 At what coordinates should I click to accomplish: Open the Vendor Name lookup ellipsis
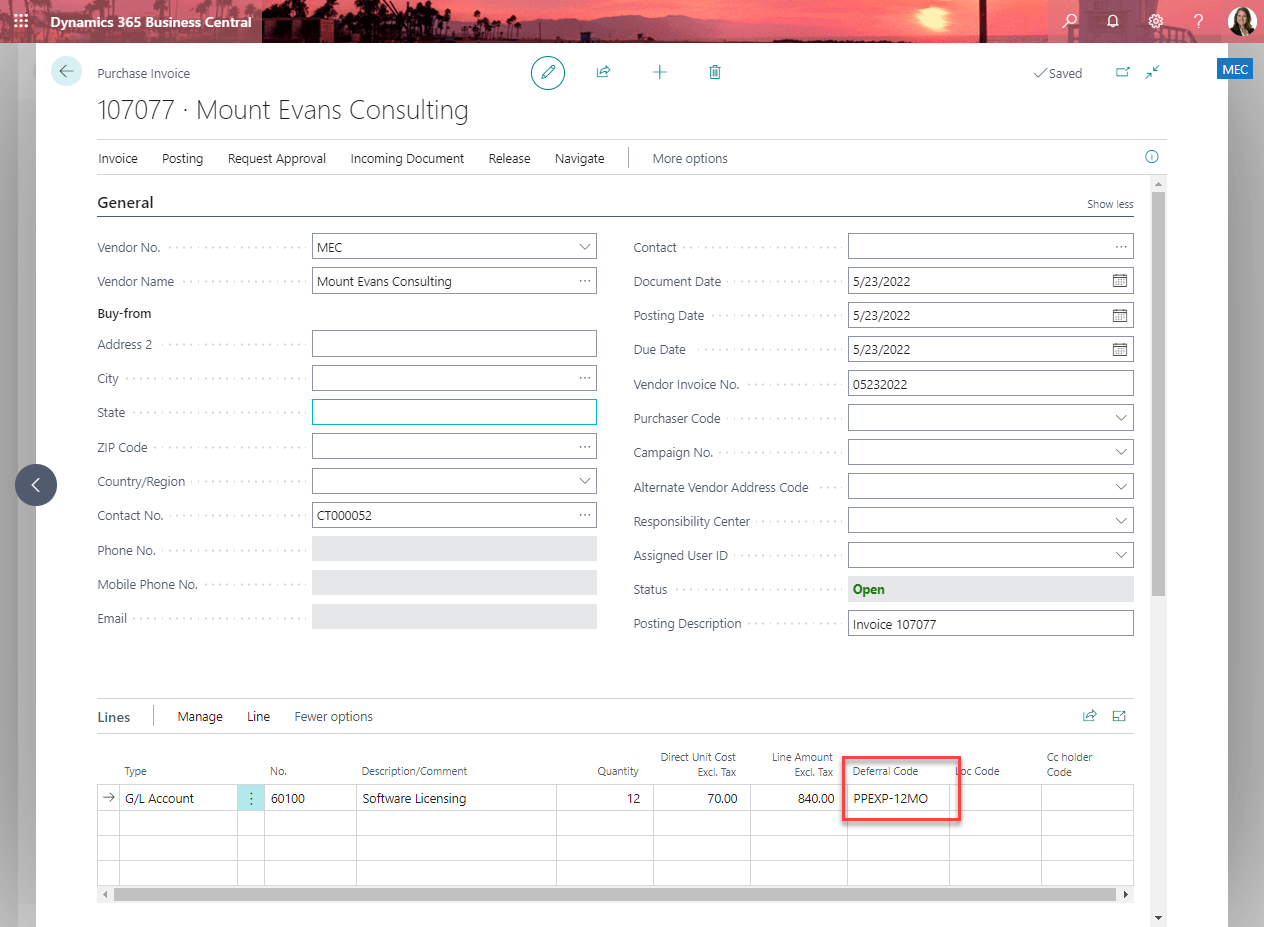point(585,281)
